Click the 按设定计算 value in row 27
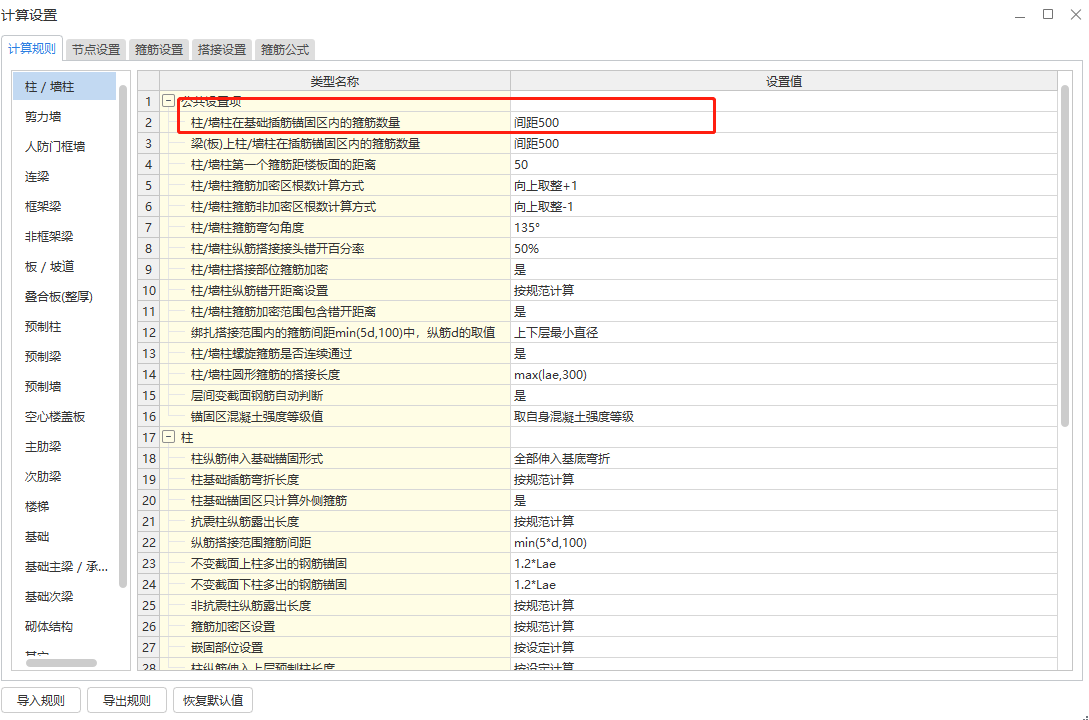 click(x=784, y=647)
